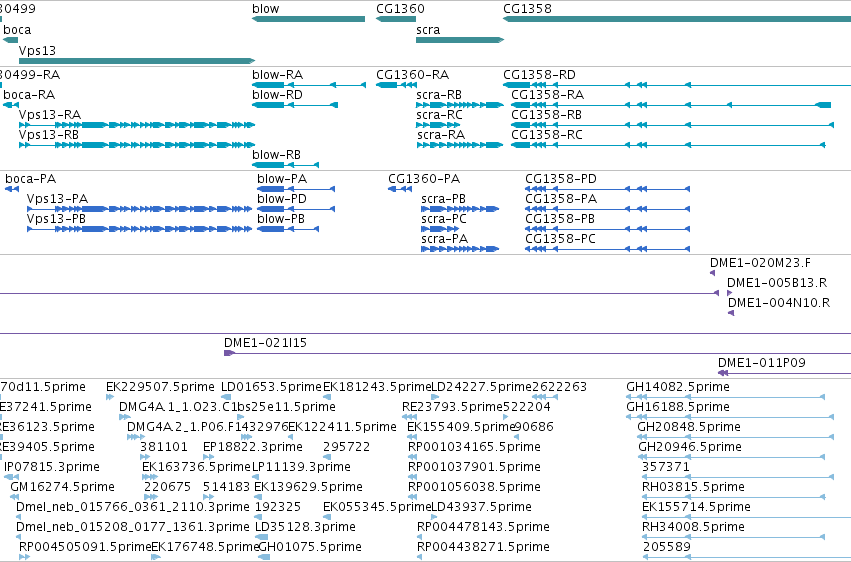Open the blow-RA transcript label

277,75
